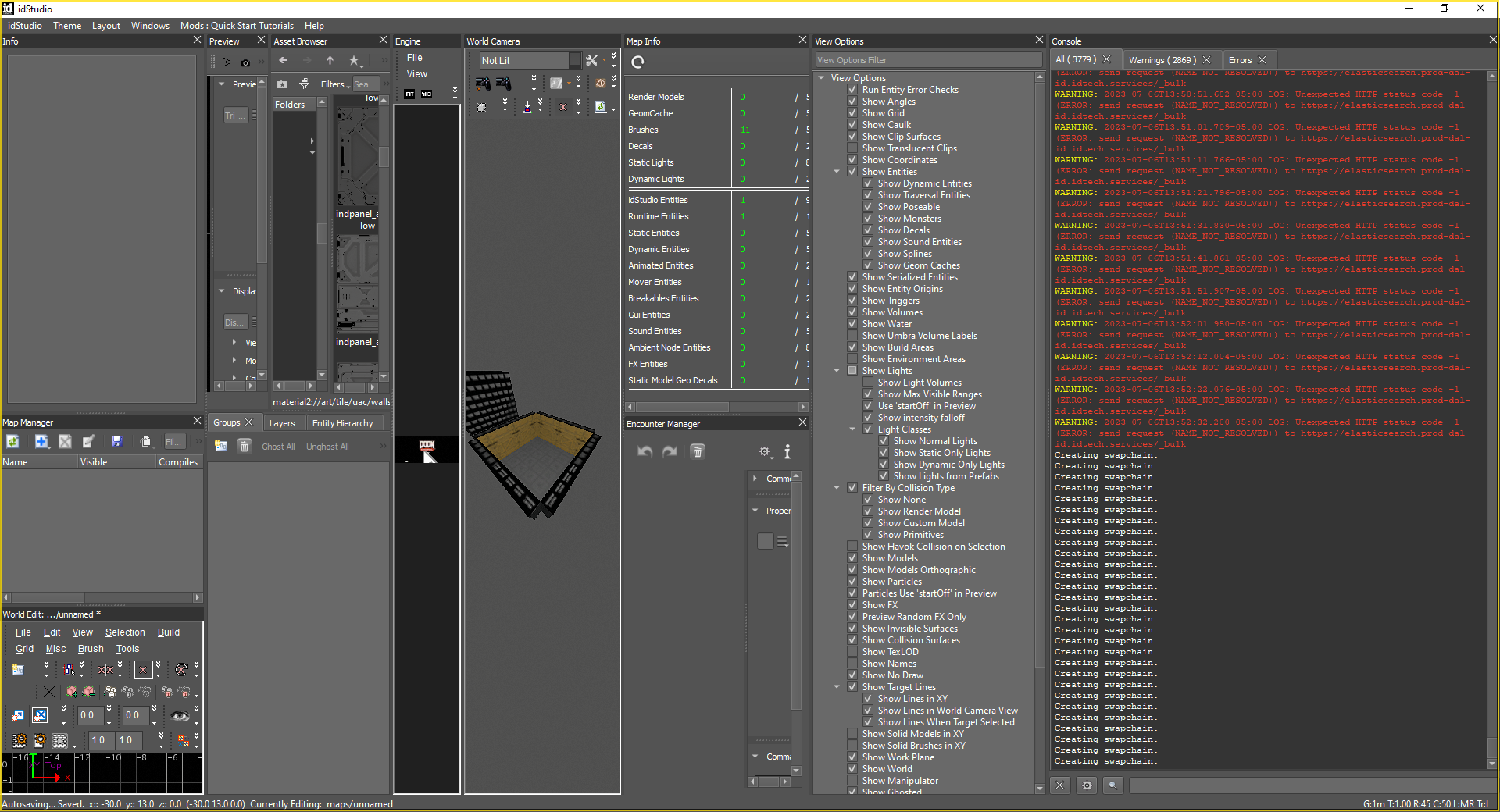Toggle the Show Water checkbox
This screenshot has height=812, width=1500.
(x=853, y=324)
